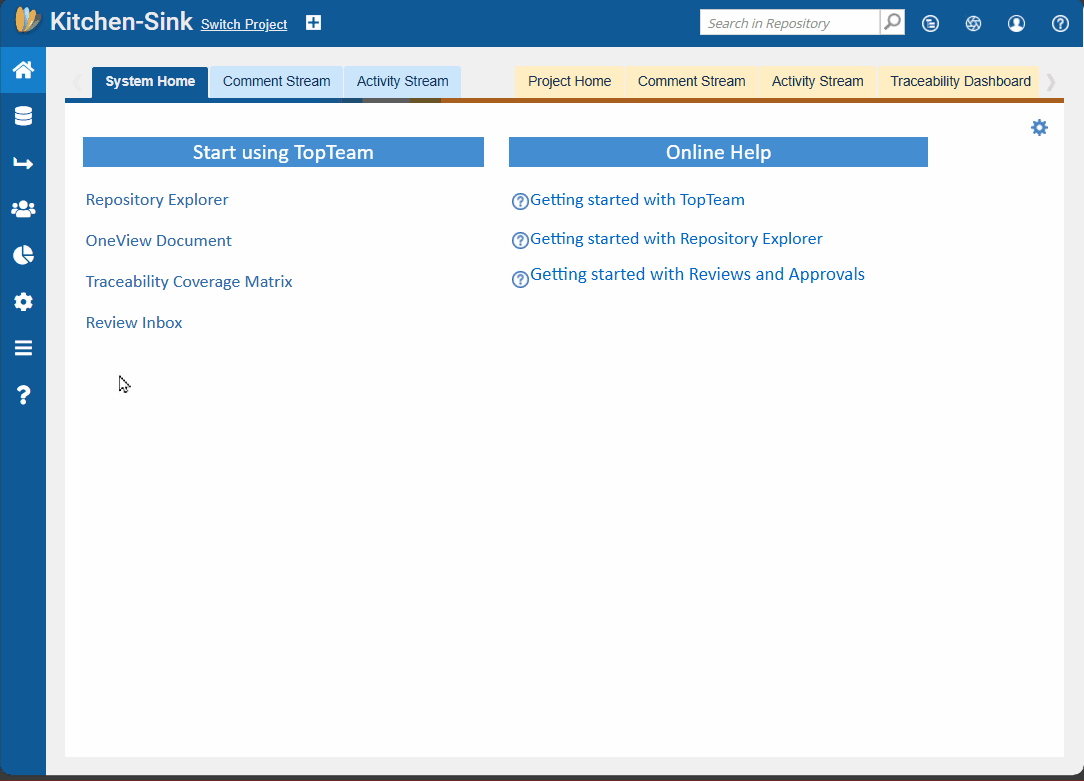1084x781 pixels.
Task: Open the blue system Comment Stream tab
Action: pos(277,82)
